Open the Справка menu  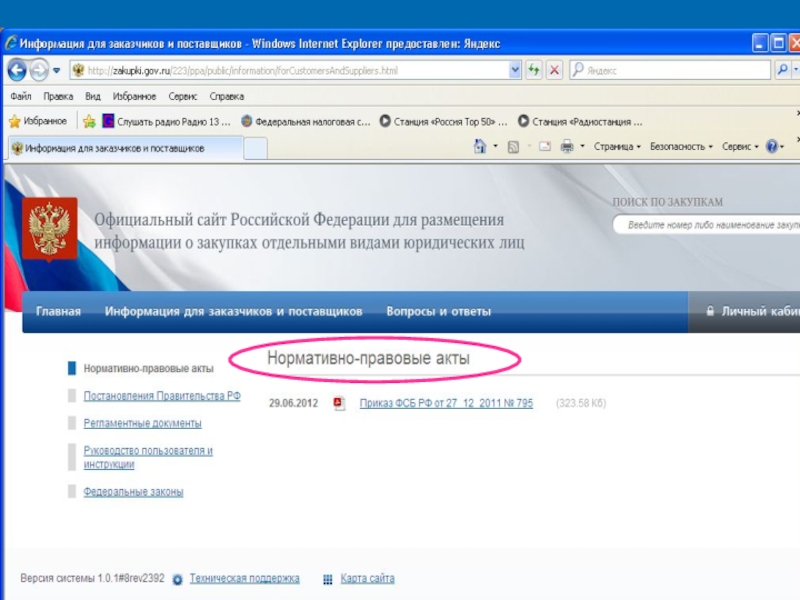tap(227, 97)
